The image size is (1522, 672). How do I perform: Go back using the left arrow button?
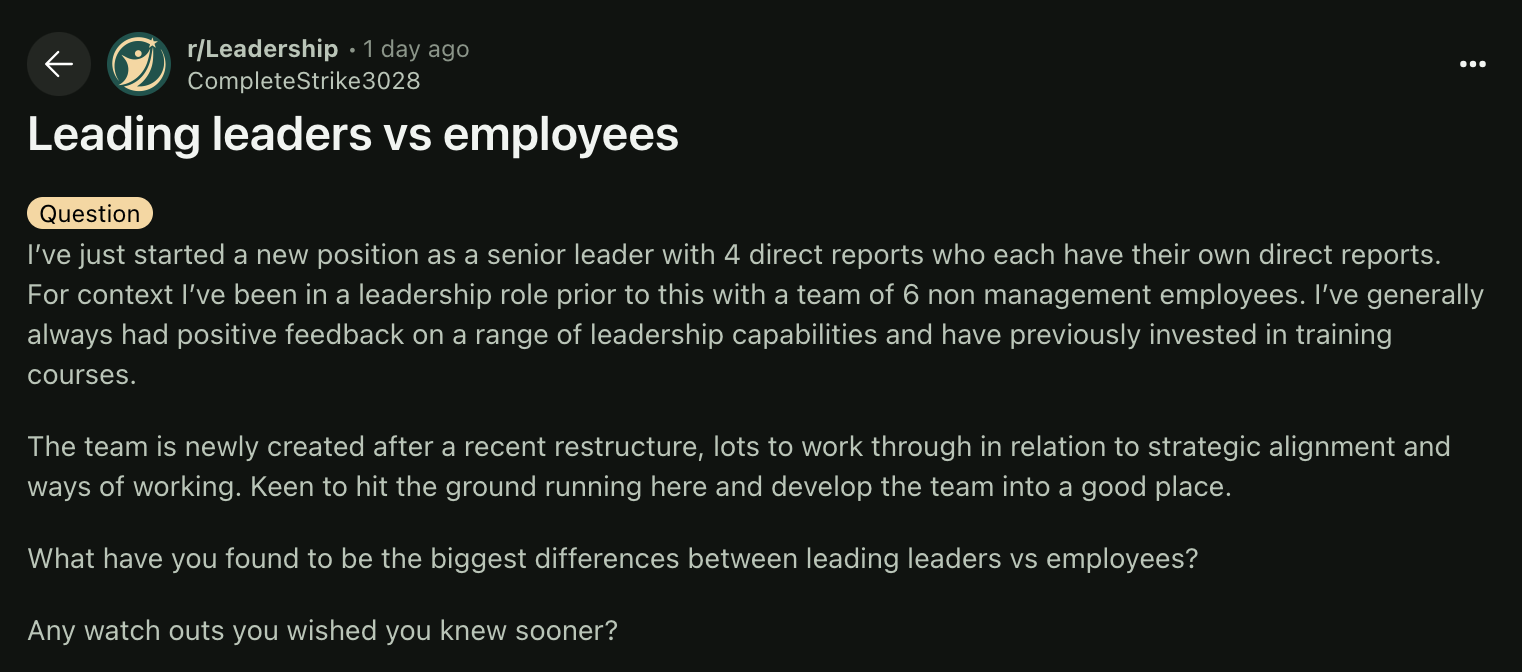pos(59,64)
